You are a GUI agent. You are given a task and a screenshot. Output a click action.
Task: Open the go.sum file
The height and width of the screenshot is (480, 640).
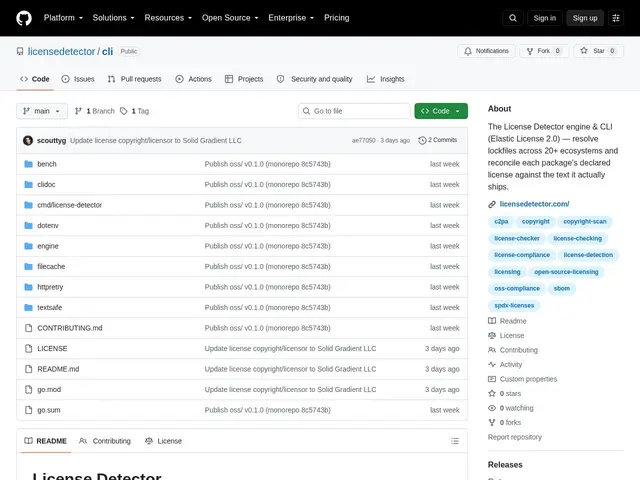click(49, 410)
